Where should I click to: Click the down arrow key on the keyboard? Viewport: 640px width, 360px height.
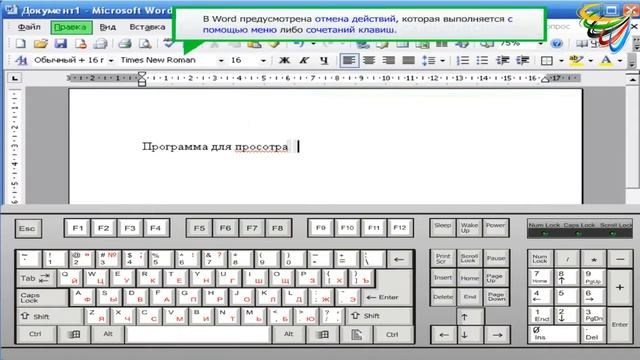(x=464, y=335)
